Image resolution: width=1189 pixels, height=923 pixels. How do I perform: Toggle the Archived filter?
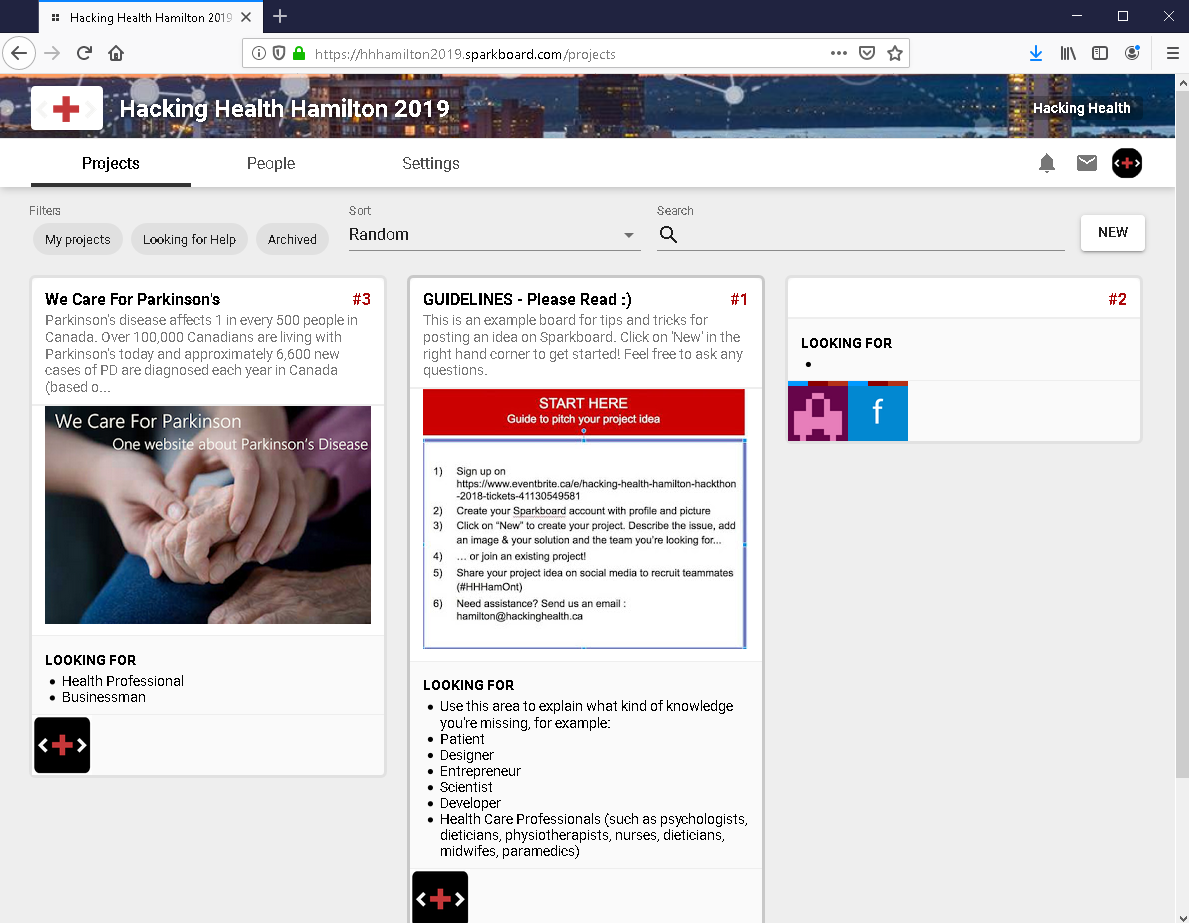coord(292,240)
